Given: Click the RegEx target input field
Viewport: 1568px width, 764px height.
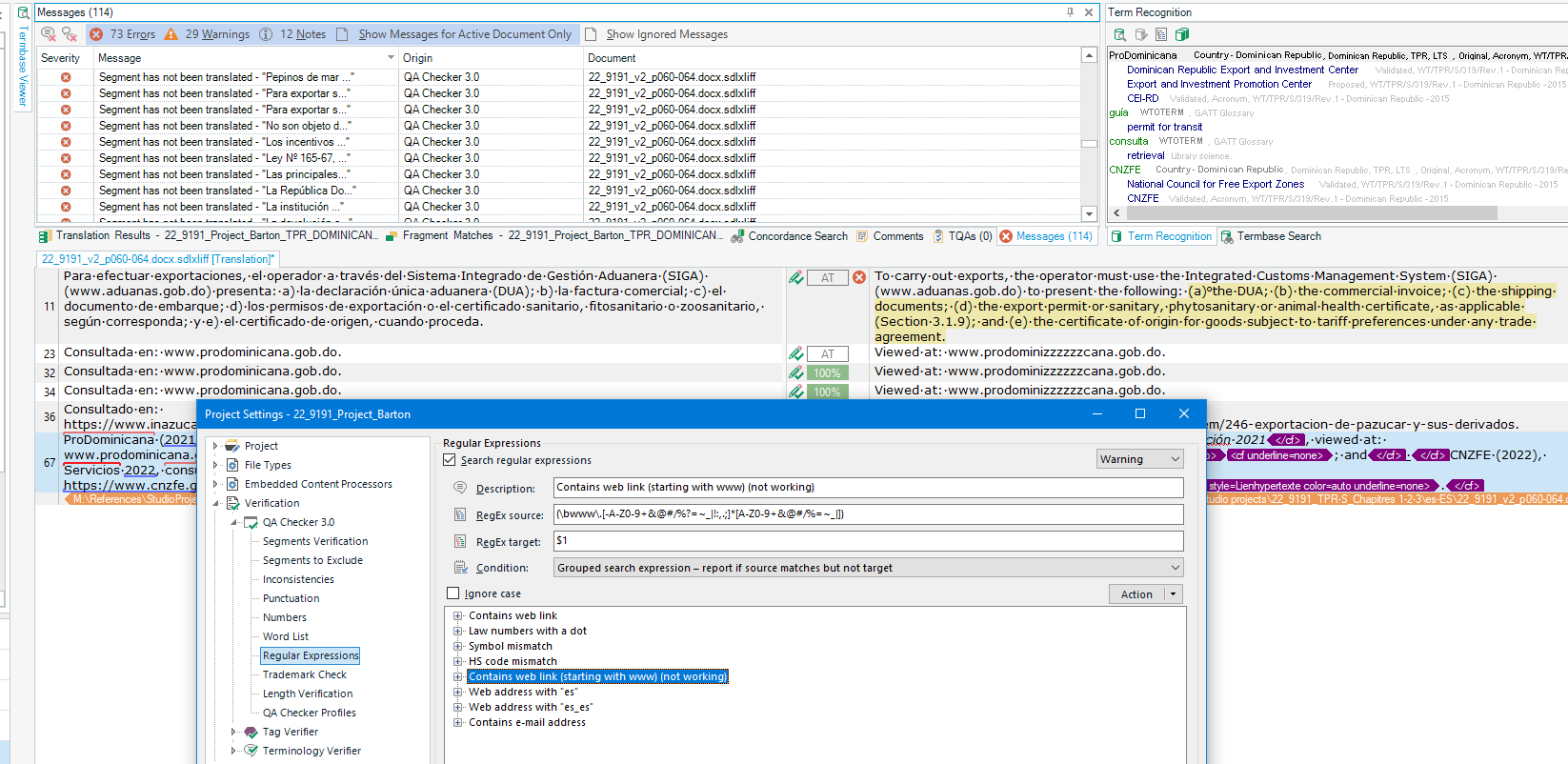Looking at the screenshot, I should click(869, 541).
